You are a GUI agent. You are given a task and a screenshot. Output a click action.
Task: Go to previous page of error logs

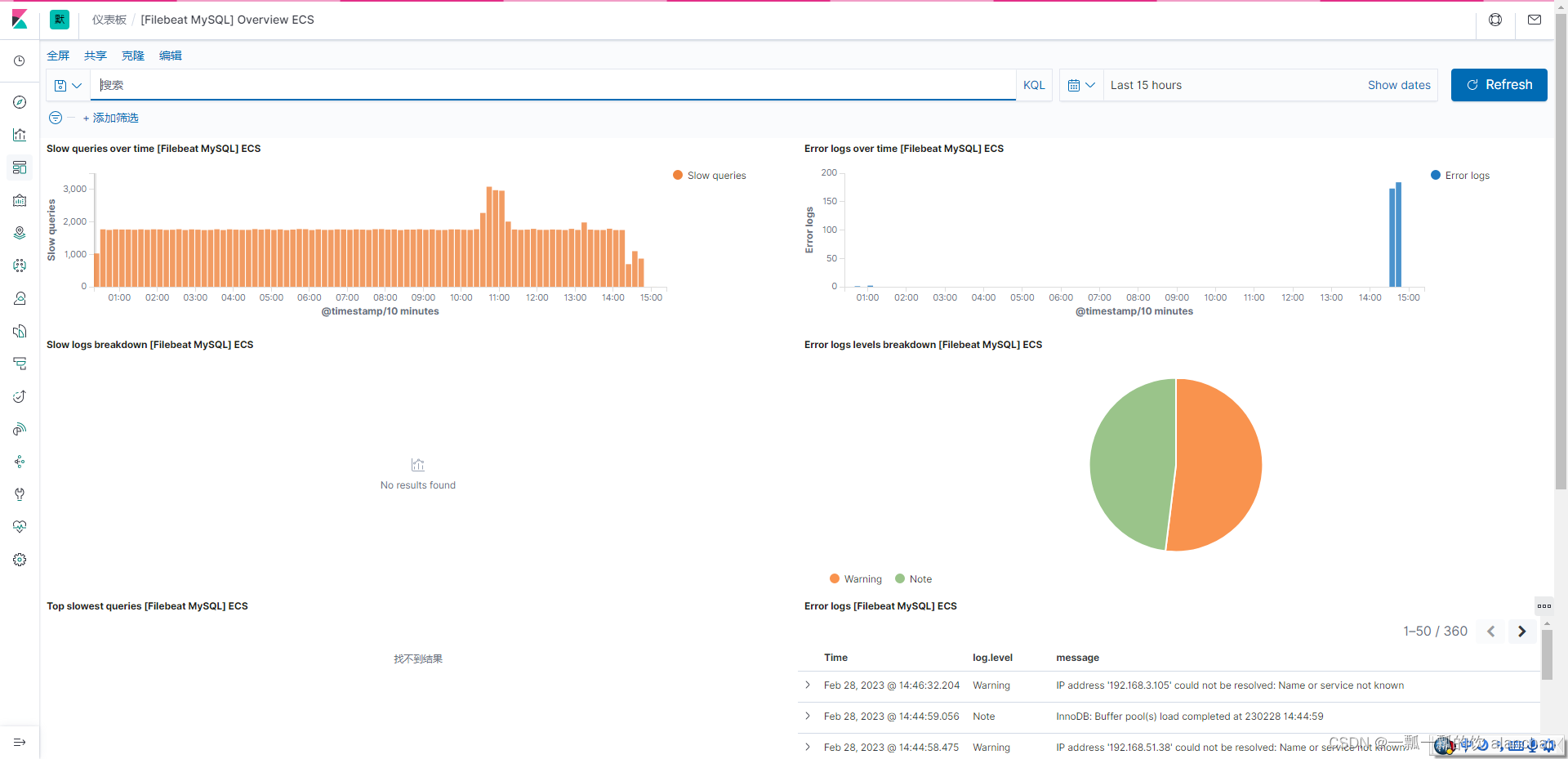[x=1490, y=632]
